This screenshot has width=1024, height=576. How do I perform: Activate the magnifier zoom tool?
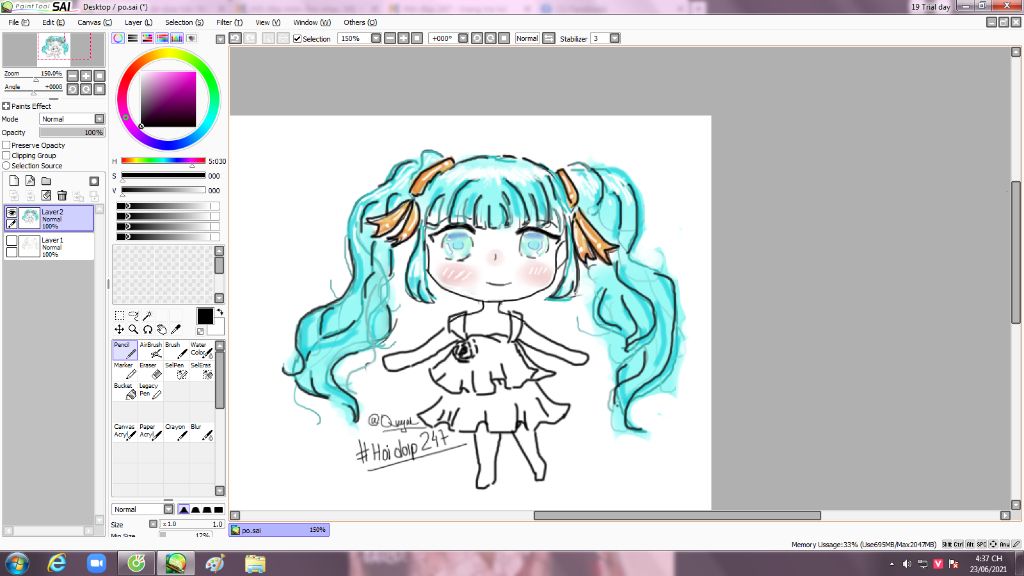133,329
